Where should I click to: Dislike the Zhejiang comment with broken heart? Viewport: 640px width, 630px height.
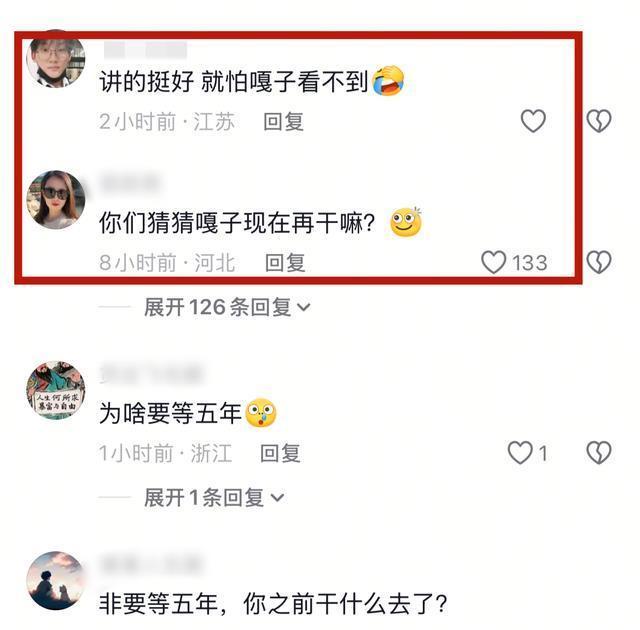click(599, 453)
